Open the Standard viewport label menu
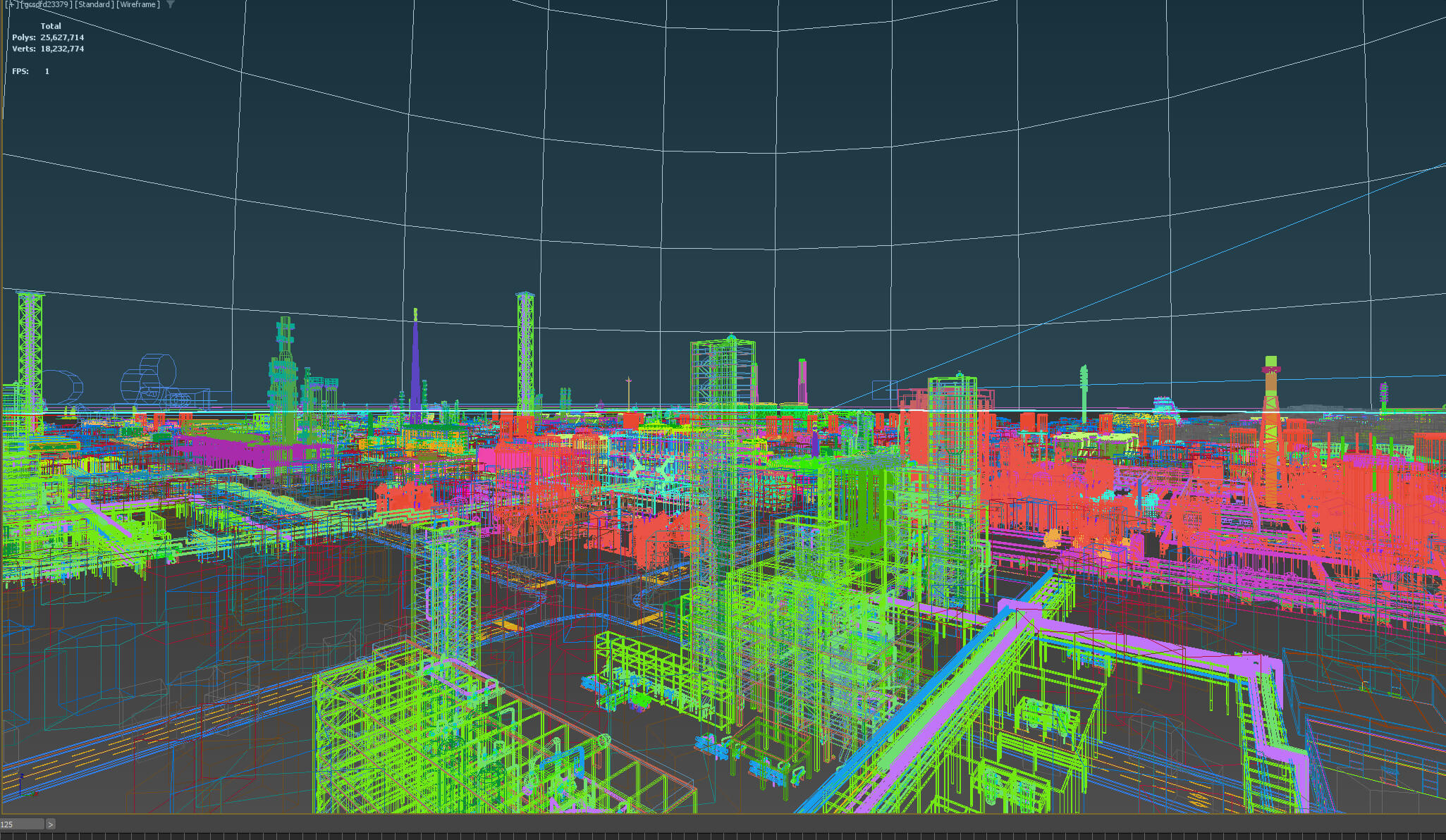The width and height of the screenshot is (1446, 840). tap(95, 4)
